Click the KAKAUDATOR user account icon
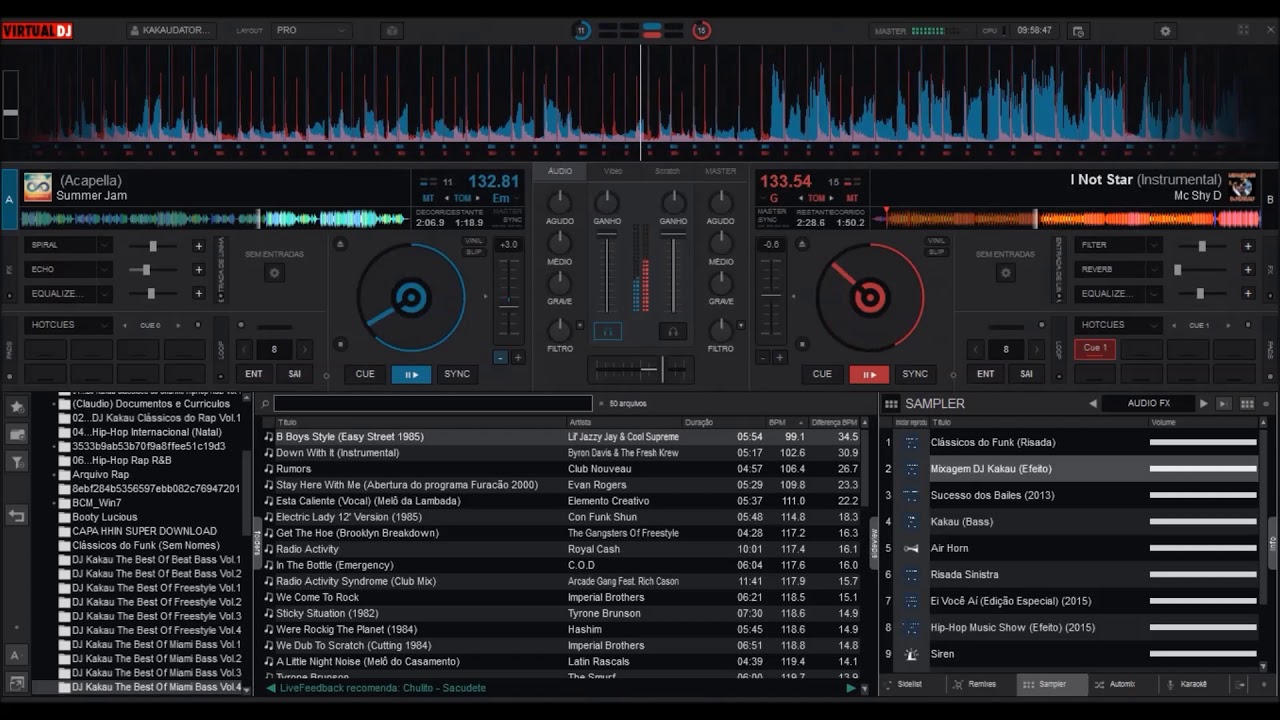This screenshot has width=1280, height=720. 135,31
